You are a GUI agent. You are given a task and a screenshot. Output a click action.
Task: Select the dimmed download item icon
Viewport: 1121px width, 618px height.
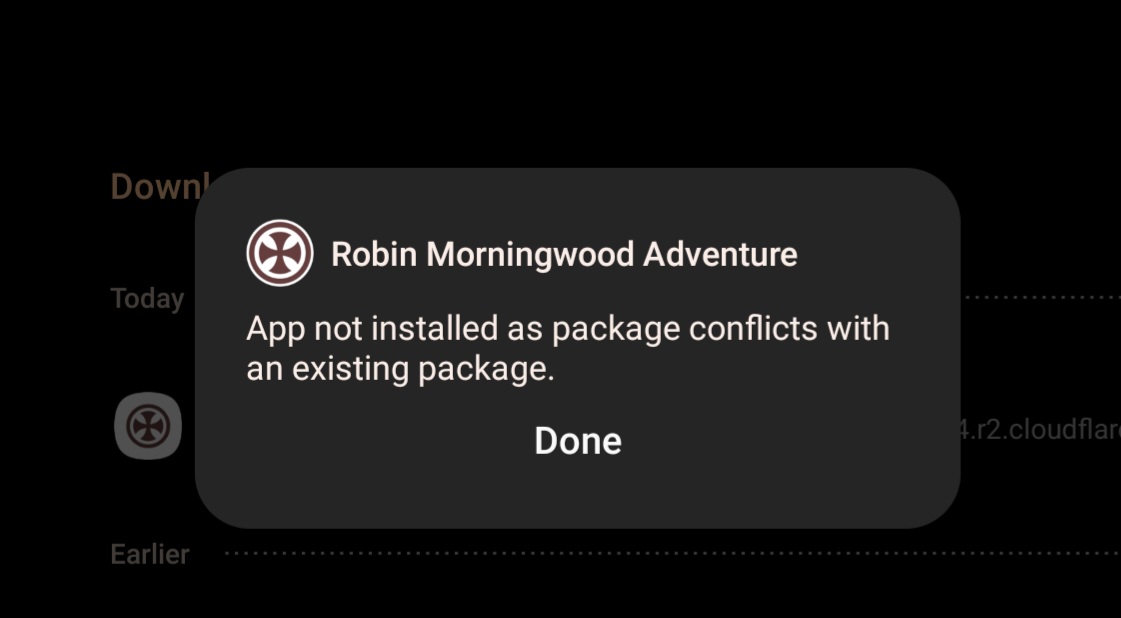tap(148, 426)
